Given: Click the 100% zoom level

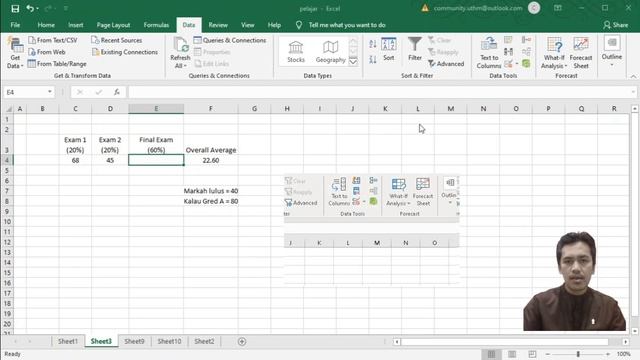Looking at the screenshot, I should coord(623,354).
